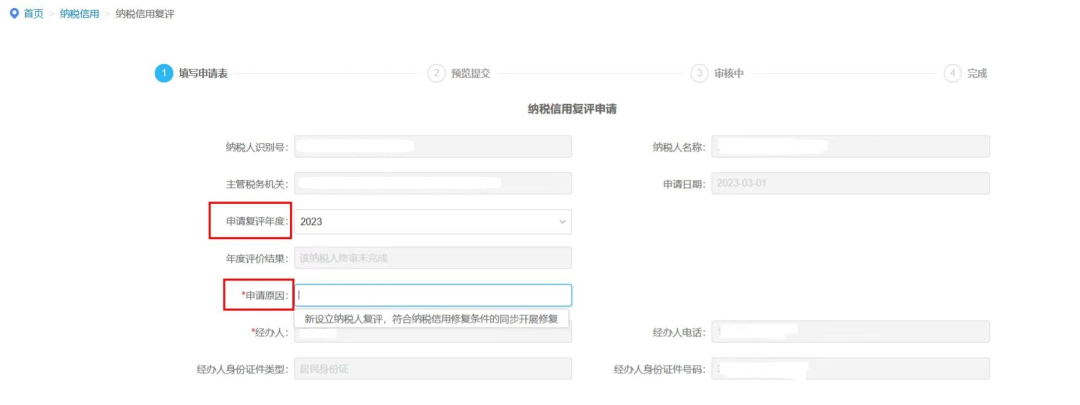The height and width of the screenshot is (405, 1080).
Task: Click the 纳税人识别号 field
Action: tap(433, 147)
